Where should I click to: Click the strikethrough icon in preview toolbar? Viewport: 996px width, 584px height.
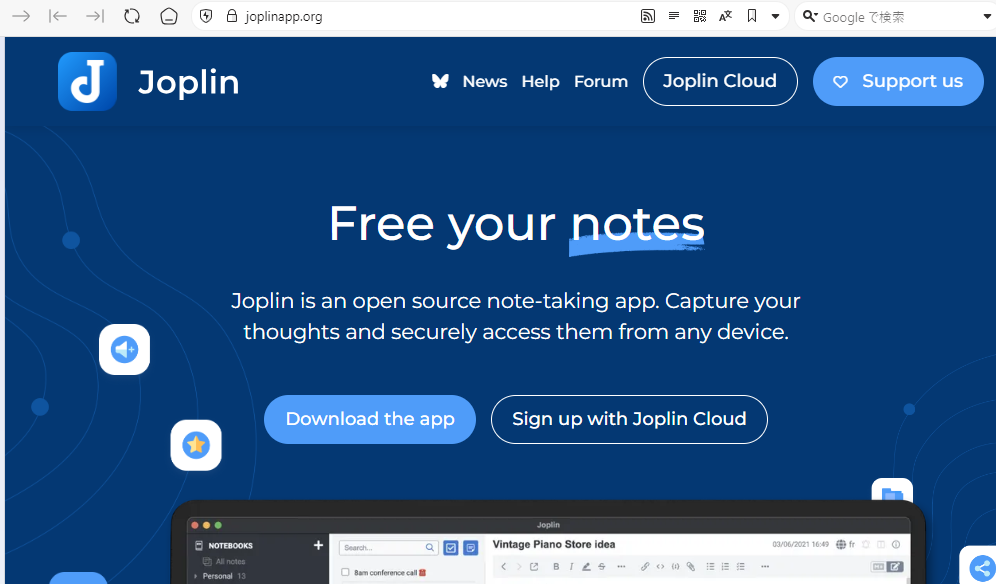click(602, 566)
